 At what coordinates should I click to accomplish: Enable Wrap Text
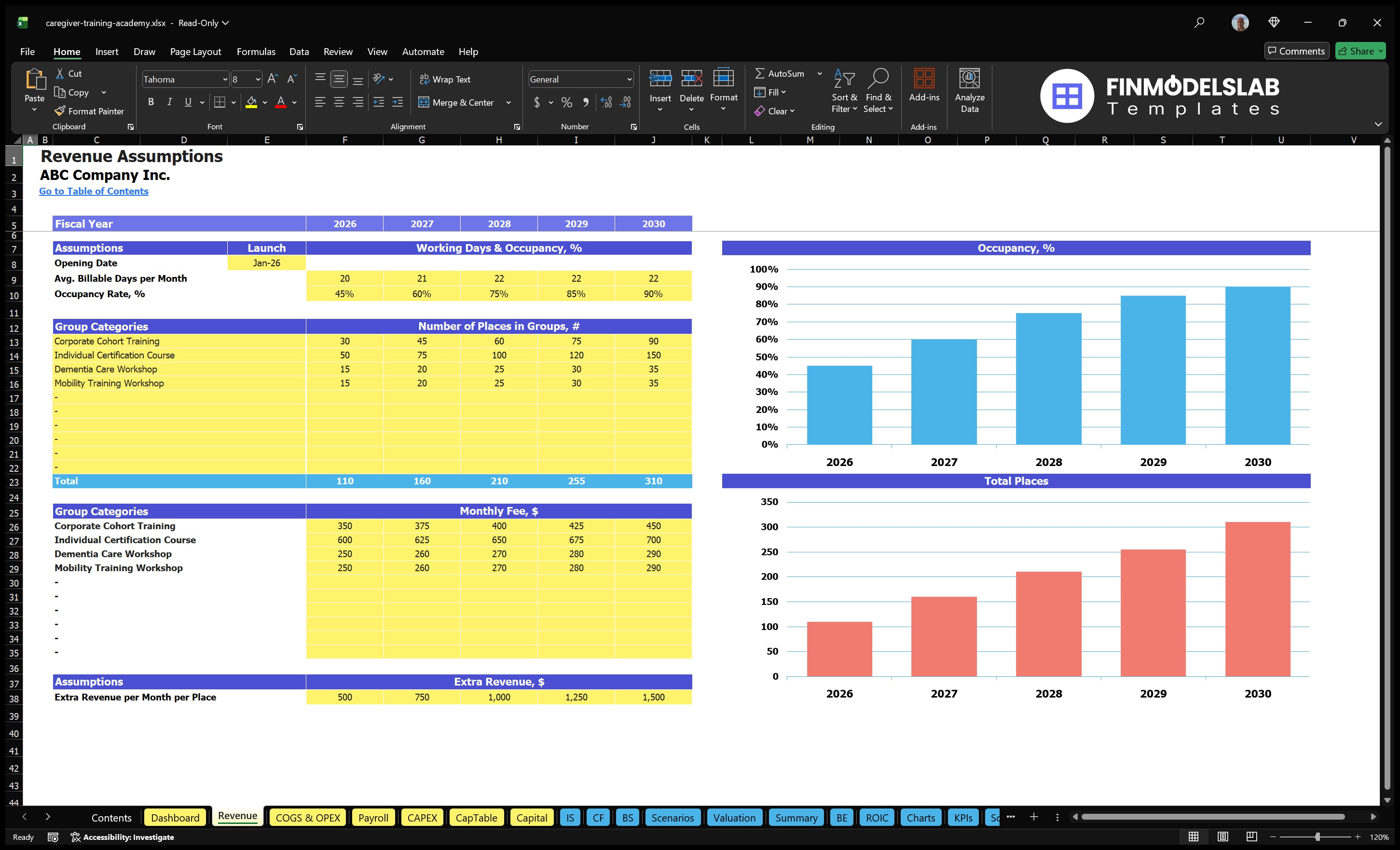tap(445, 79)
